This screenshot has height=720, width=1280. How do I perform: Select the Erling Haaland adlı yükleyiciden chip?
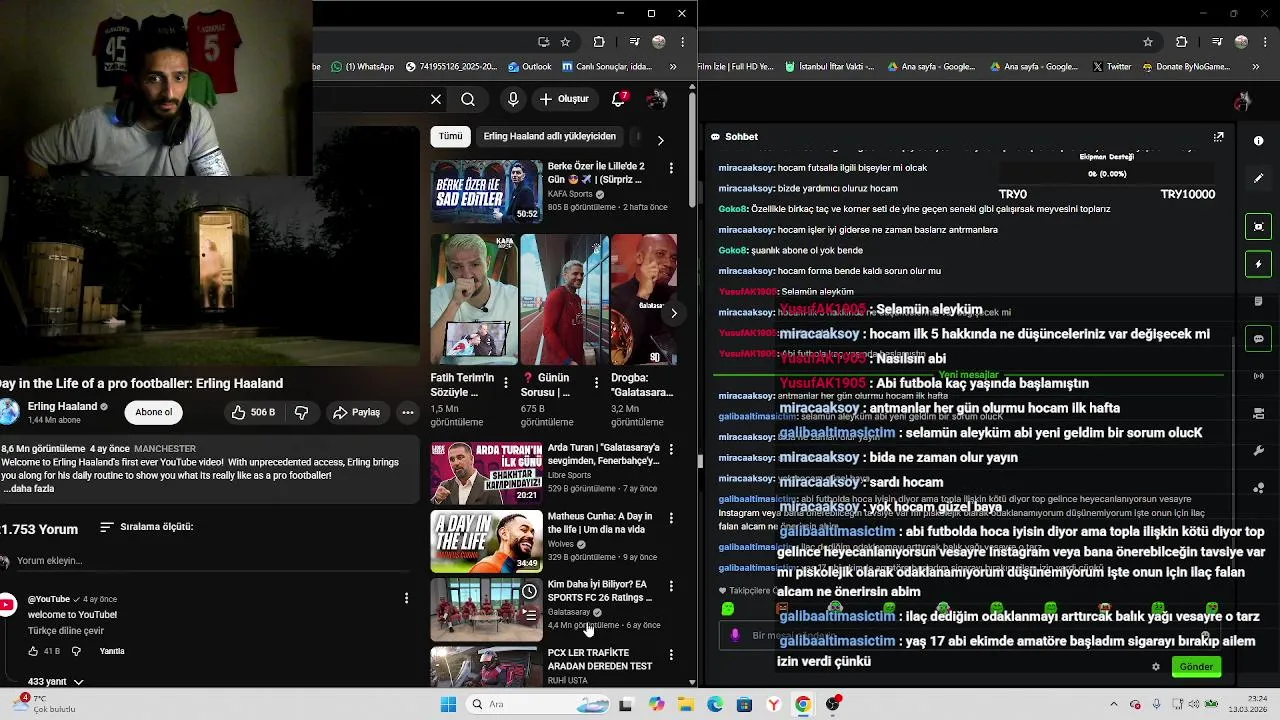[x=549, y=136]
